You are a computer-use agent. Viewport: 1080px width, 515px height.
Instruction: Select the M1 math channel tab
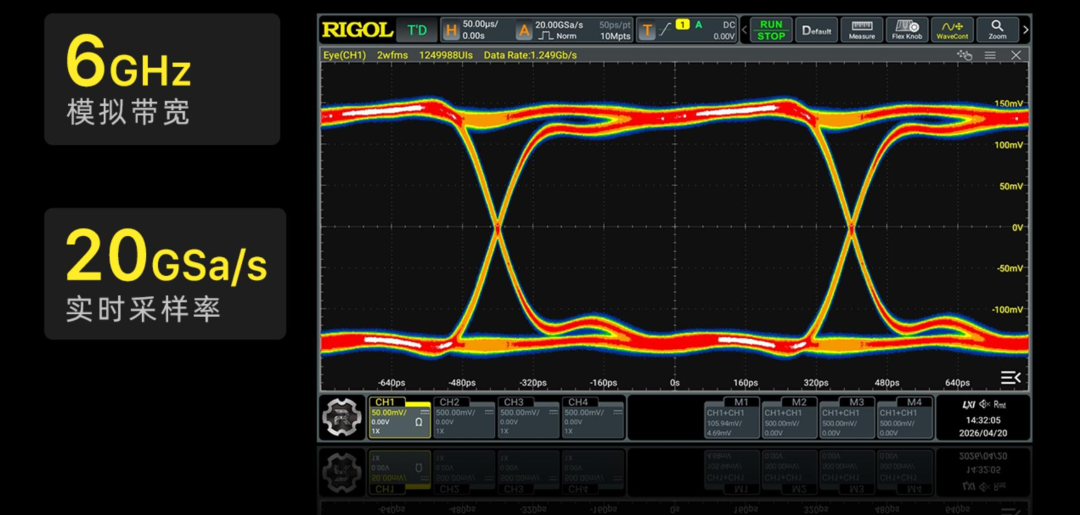click(732, 417)
